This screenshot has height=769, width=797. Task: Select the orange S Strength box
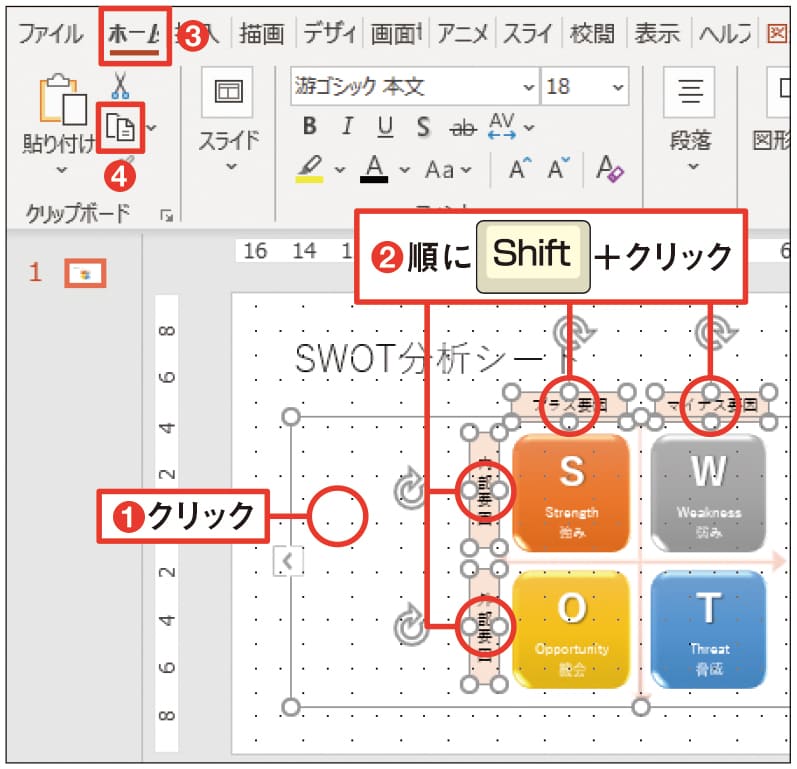coord(571,493)
